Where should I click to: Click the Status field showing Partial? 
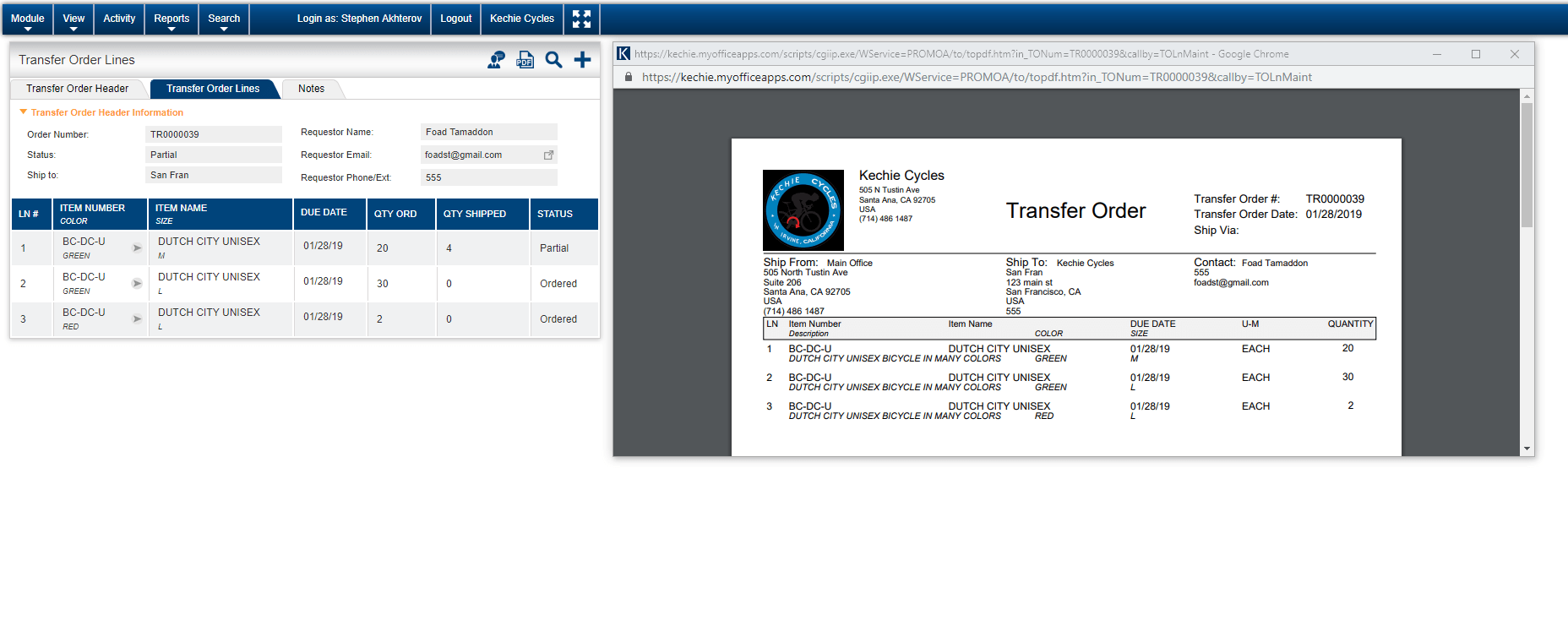pos(214,155)
